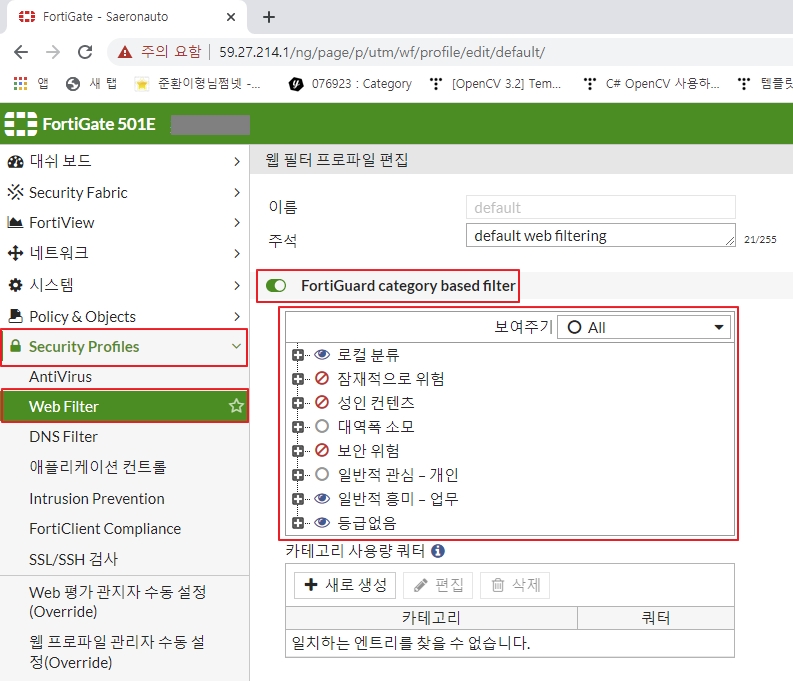Close the FortiGate - Saeronauto tab
This screenshot has height=681, width=793.
(231, 17)
